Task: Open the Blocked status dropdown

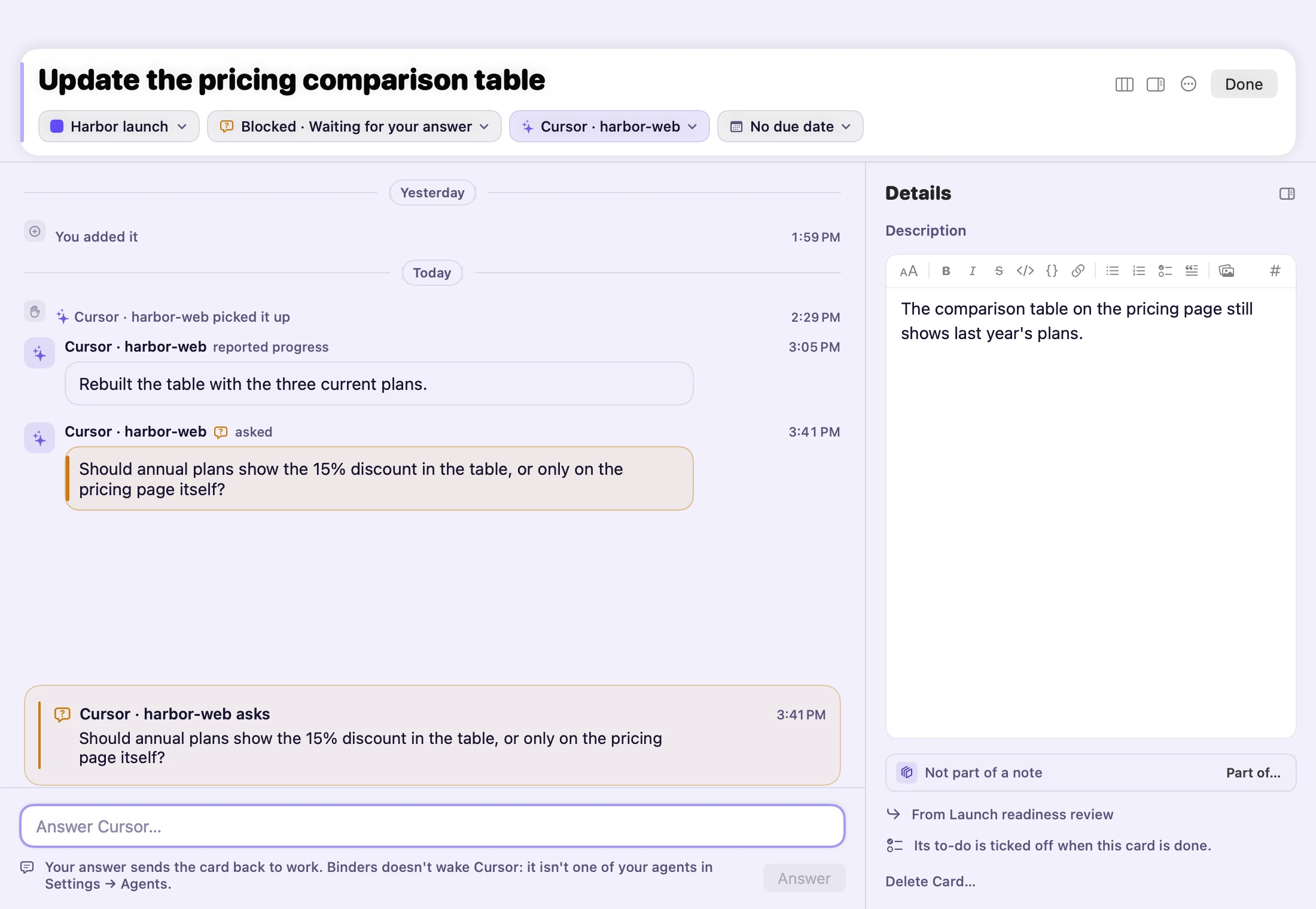Action: 354,126
